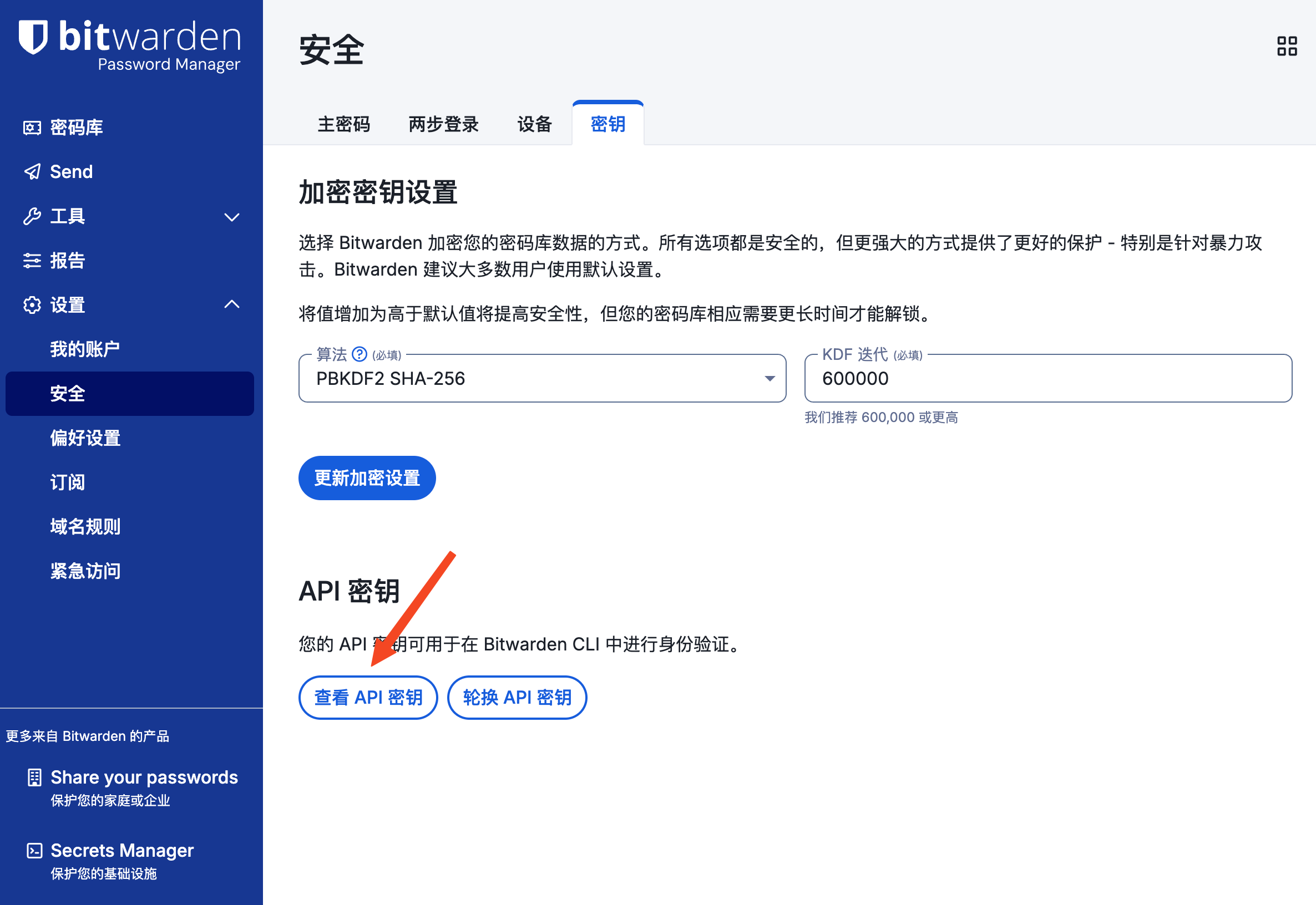The width and height of the screenshot is (1316, 905).
Task: Open the product switcher grid icon
Action: point(1287,47)
